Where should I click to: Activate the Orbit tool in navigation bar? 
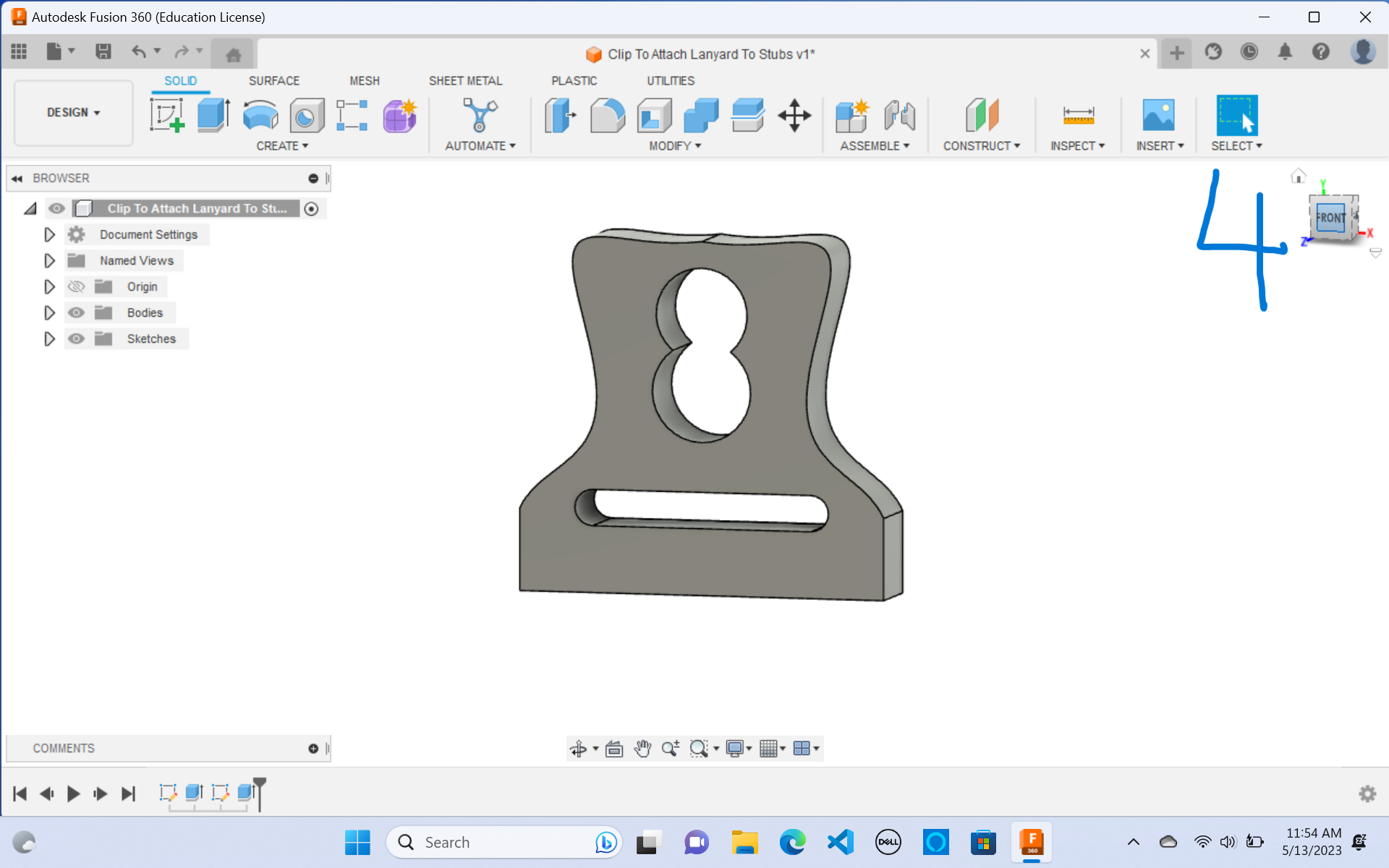579,748
